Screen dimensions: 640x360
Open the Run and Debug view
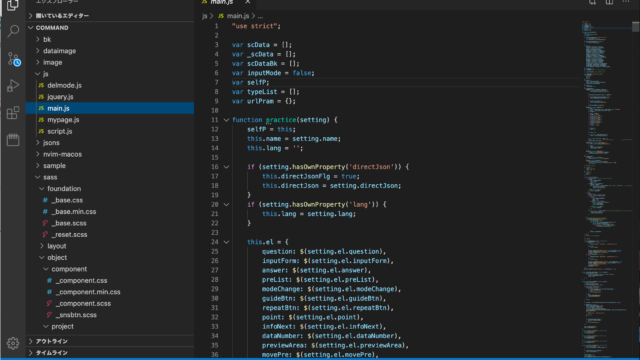[13, 86]
